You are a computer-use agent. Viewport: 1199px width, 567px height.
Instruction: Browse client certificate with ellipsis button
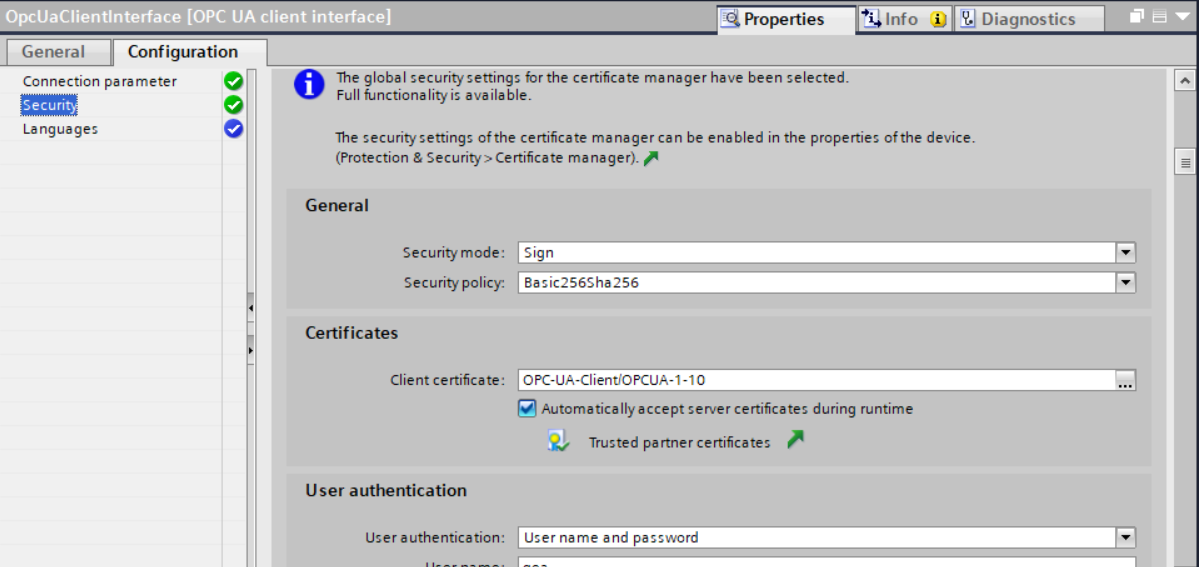coord(1126,380)
